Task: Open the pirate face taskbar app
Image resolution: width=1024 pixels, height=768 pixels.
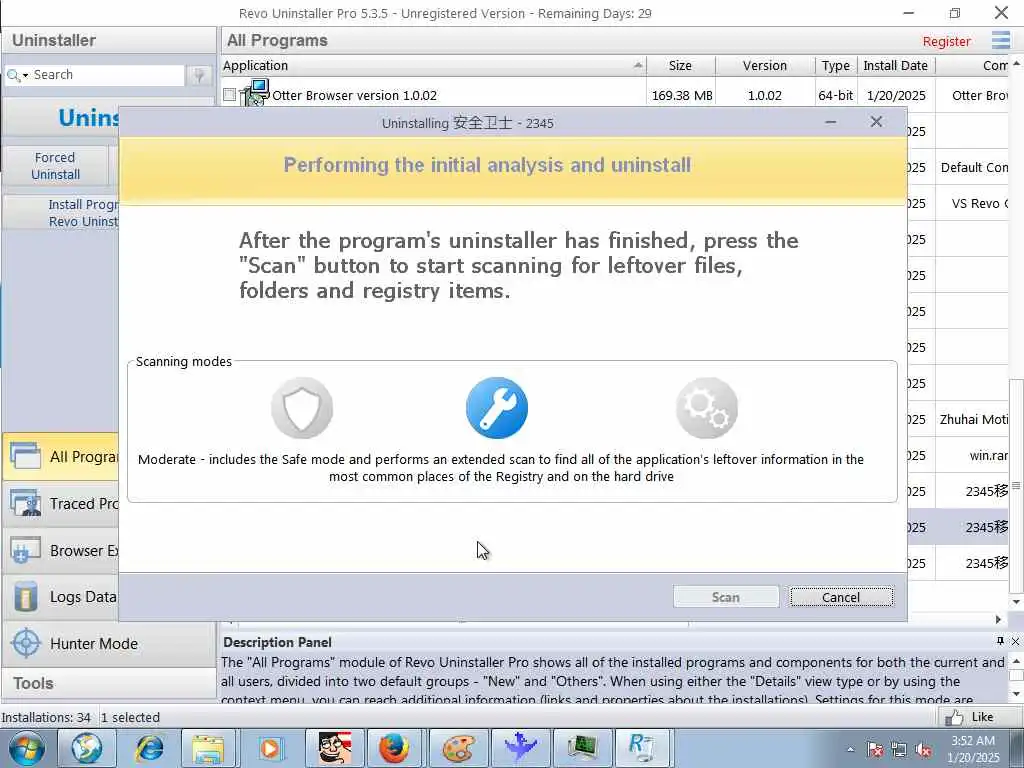Action: coord(334,748)
